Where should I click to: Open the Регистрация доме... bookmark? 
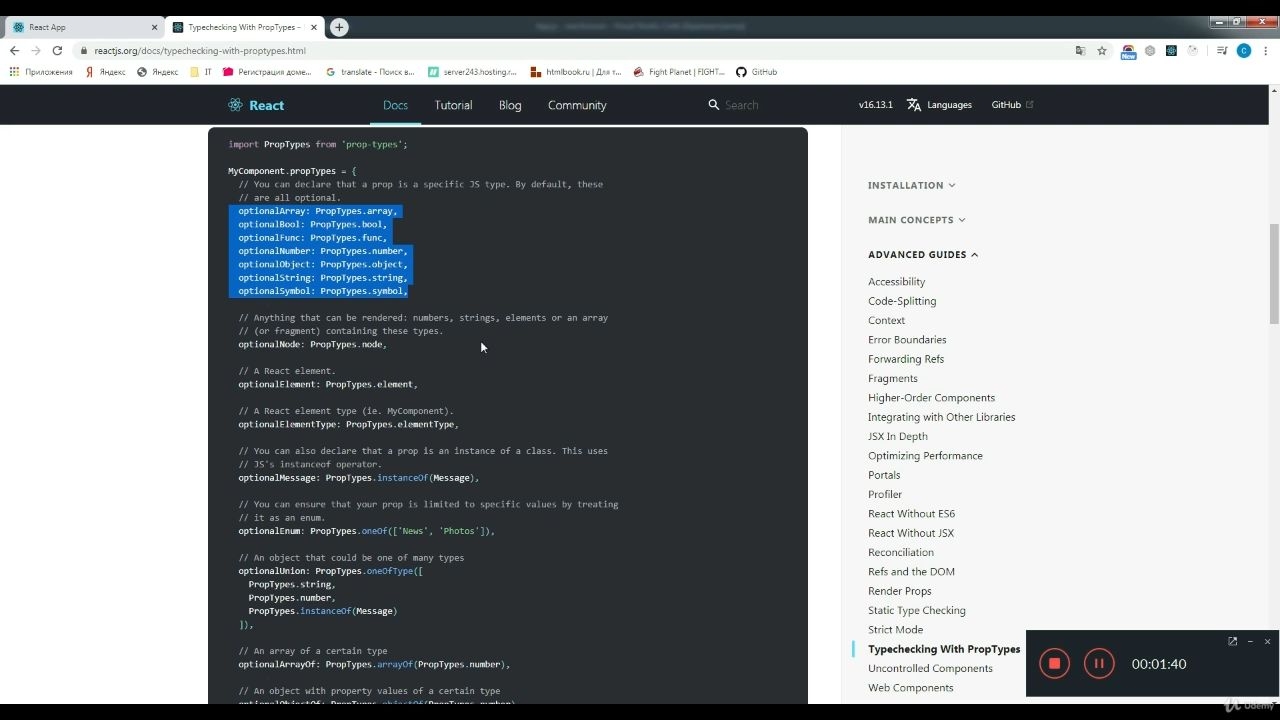(267, 72)
